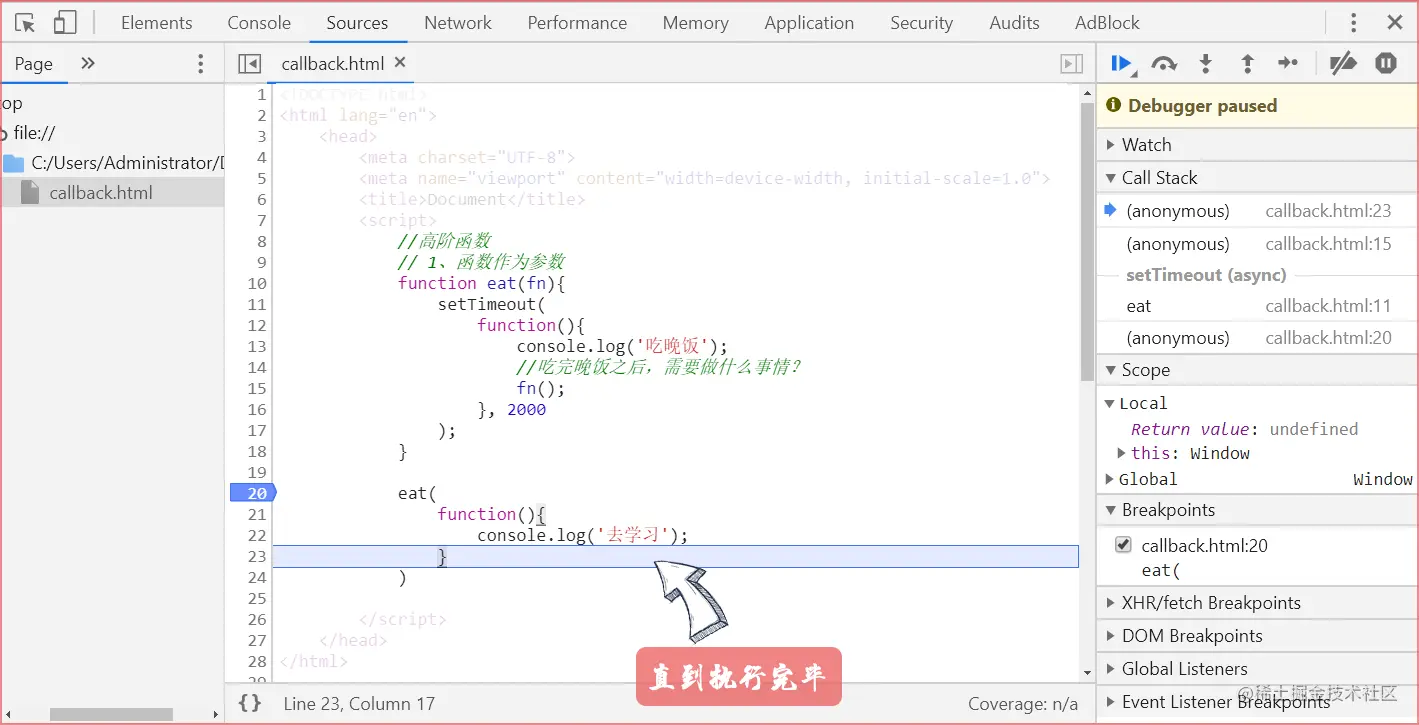Screen dimensions: 1419x725
Task: Collapse the Breakpoints section
Action: [1258, 510]
